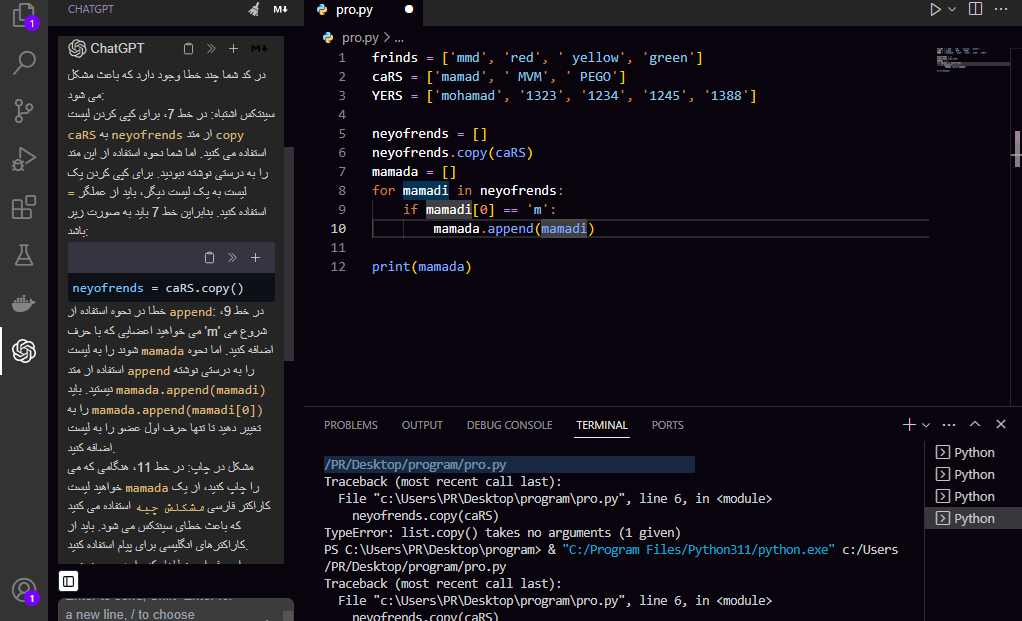Open the Search view in the activity bar

pos(24,64)
